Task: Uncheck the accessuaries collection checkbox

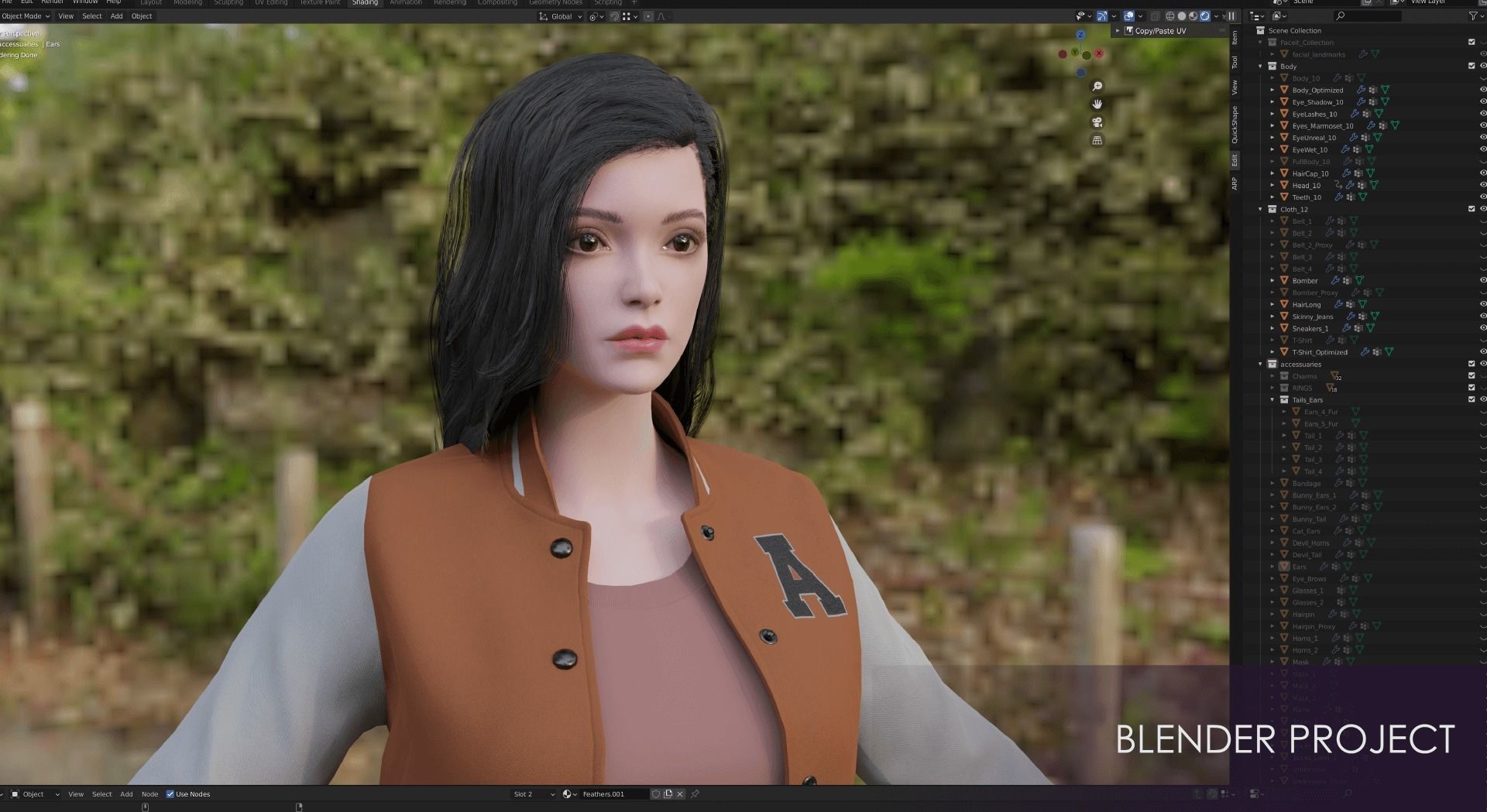Action: pos(1472,364)
